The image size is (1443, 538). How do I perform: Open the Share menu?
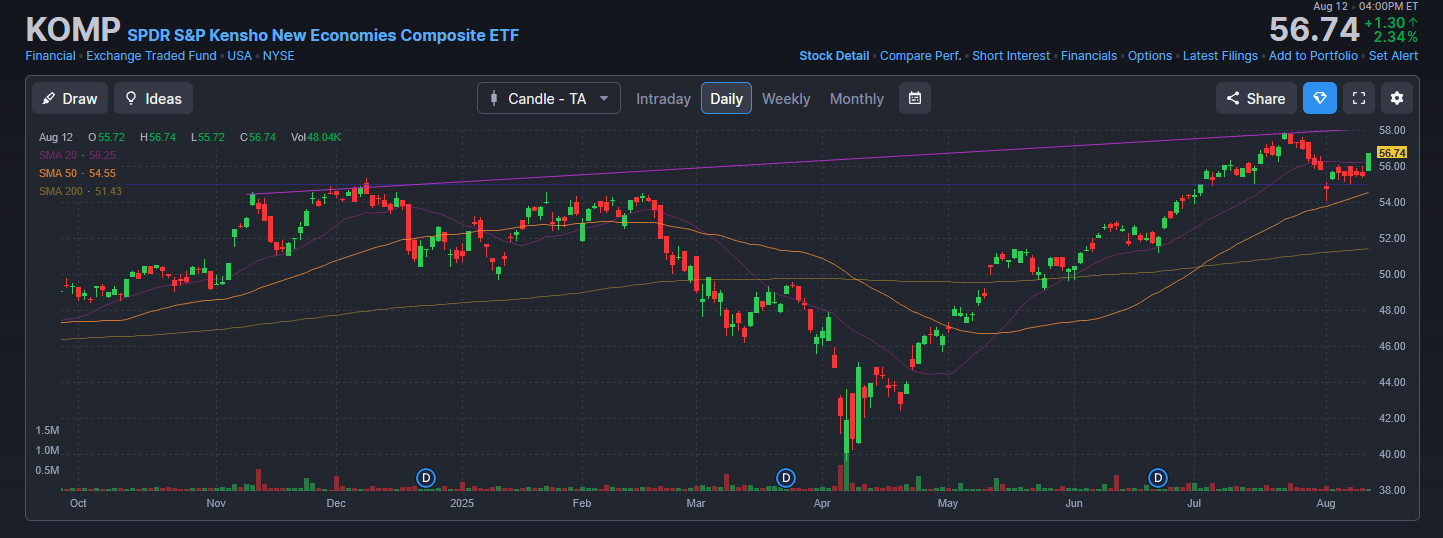coord(1255,98)
